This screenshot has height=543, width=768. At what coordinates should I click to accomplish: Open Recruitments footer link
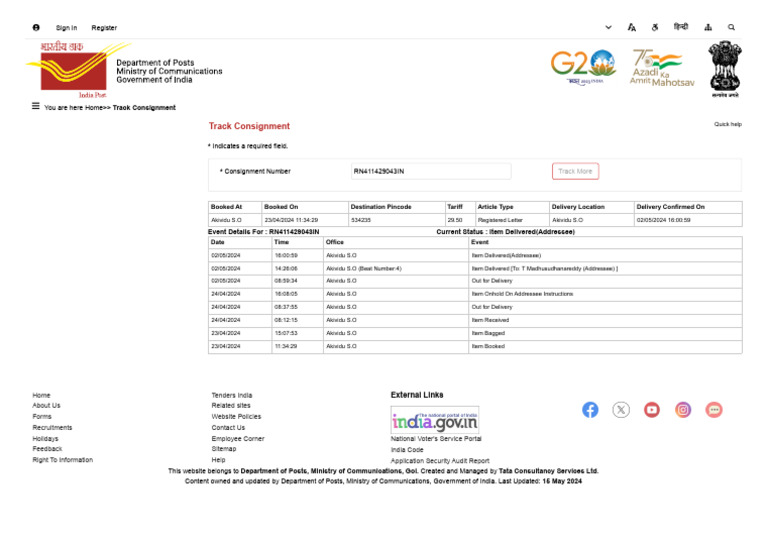coord(52,427)
